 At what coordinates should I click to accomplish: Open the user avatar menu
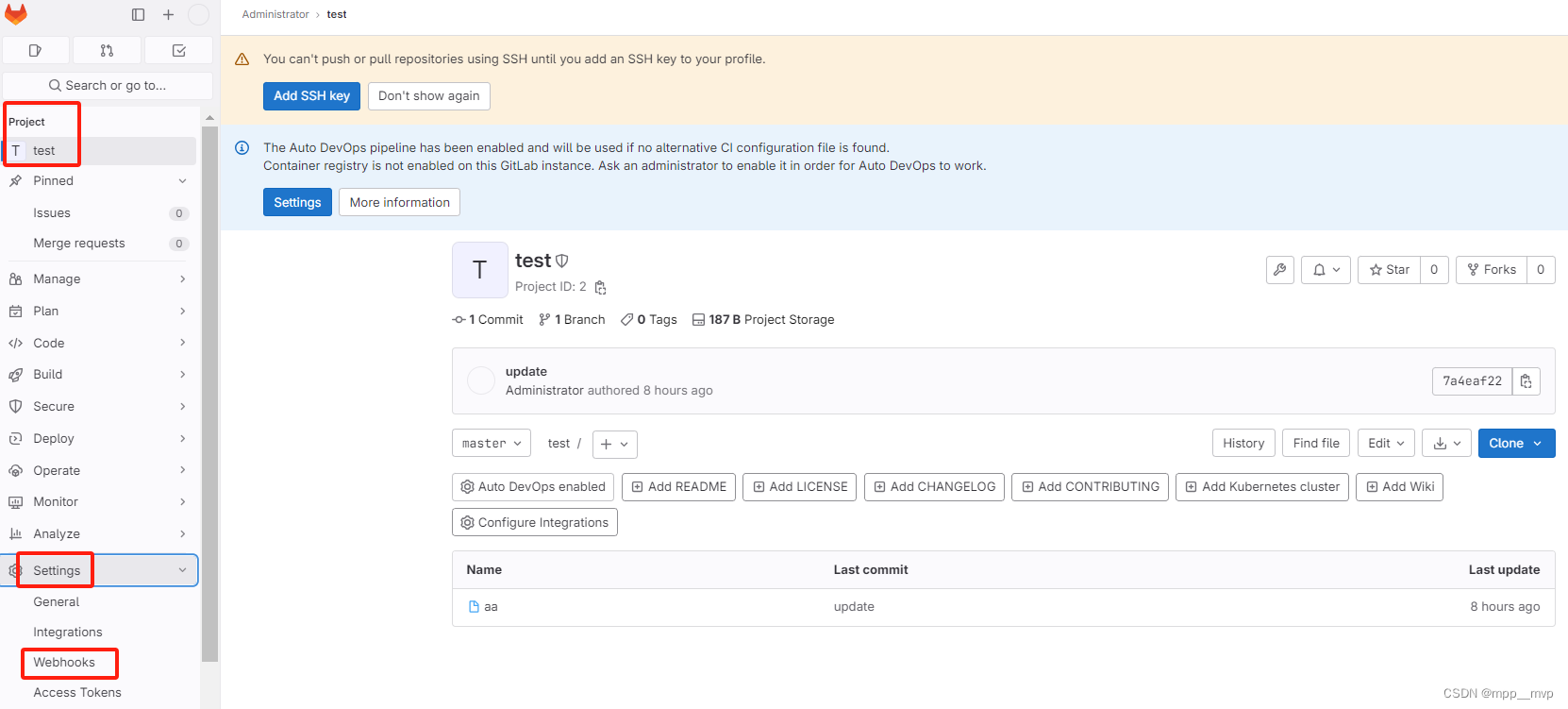click(198, 14)
